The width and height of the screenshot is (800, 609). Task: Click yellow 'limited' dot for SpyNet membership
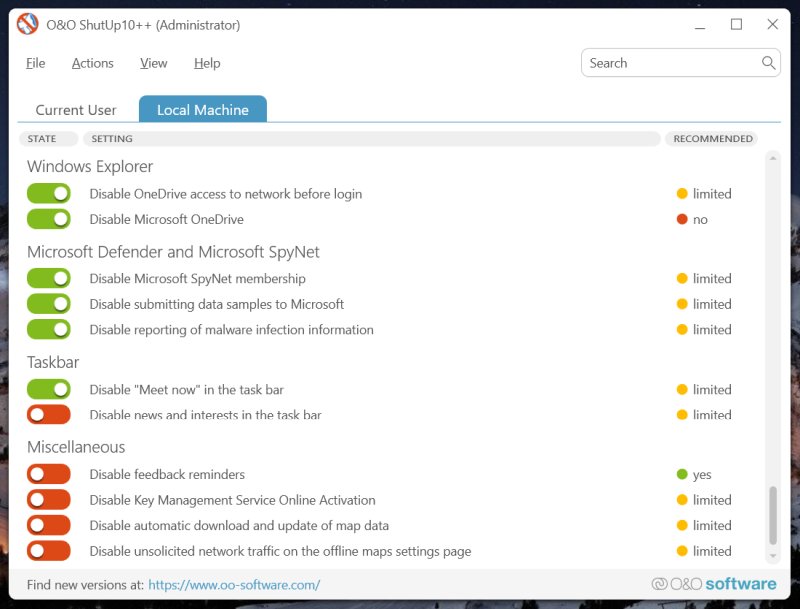click(682, 279)
